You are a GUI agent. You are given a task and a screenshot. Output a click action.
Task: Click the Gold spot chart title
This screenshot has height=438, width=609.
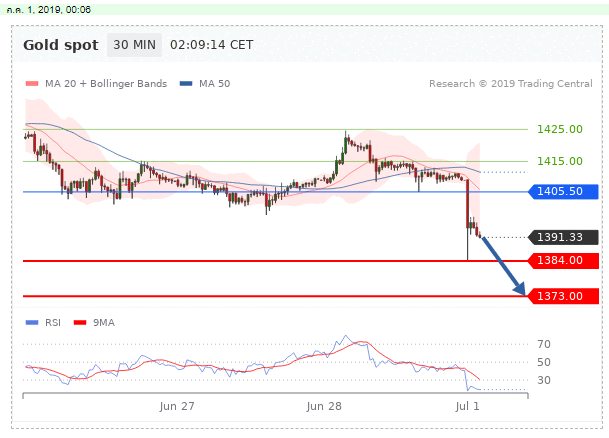coord(61,45)
